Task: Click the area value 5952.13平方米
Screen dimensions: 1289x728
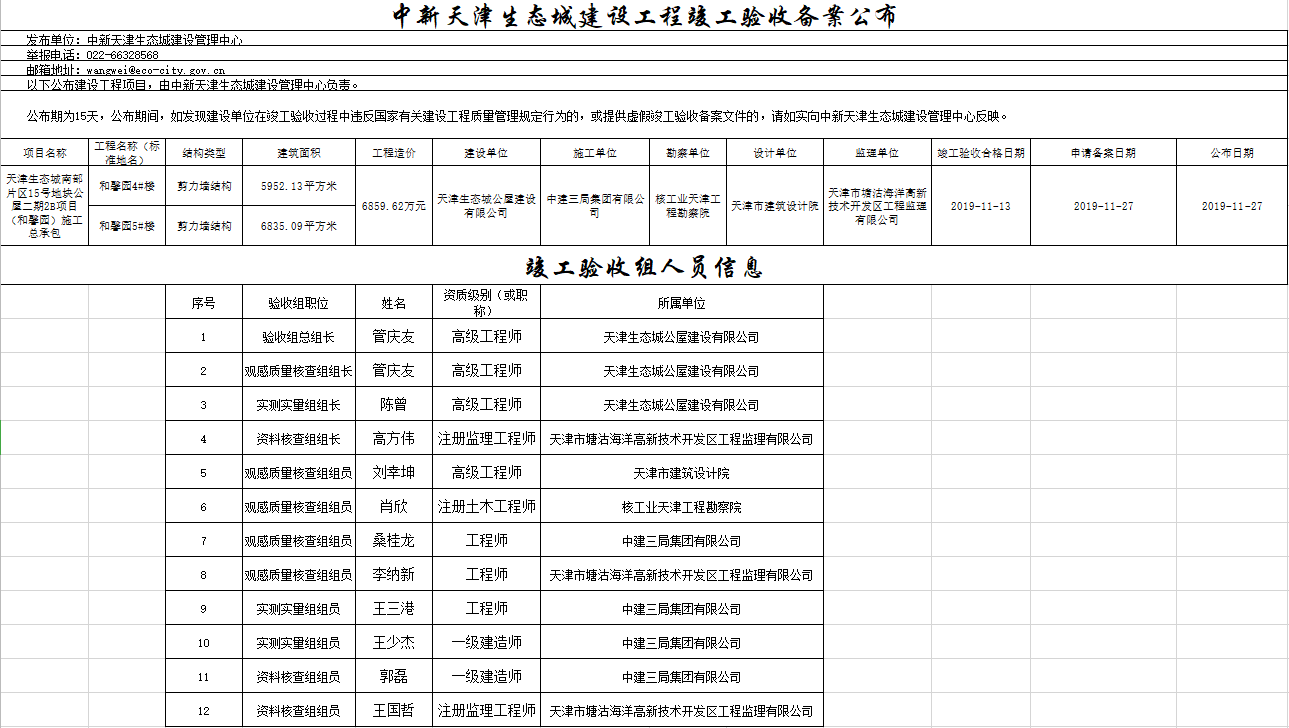Action: point(299,186)
